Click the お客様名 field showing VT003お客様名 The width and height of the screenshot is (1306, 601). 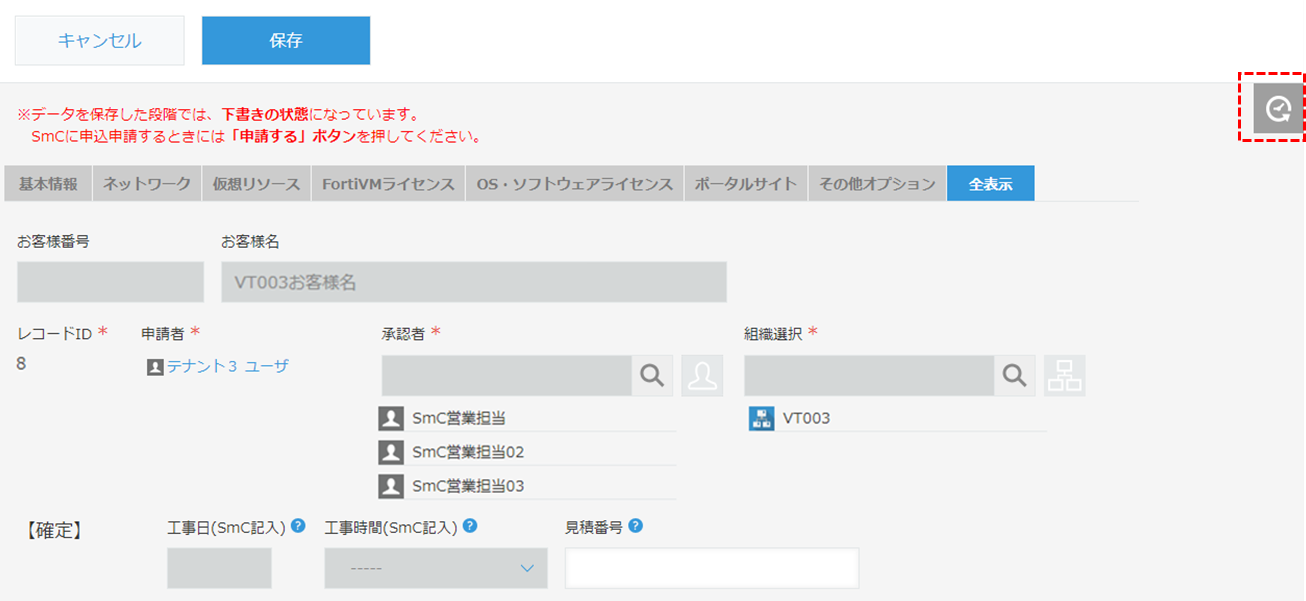pos(474,282)
